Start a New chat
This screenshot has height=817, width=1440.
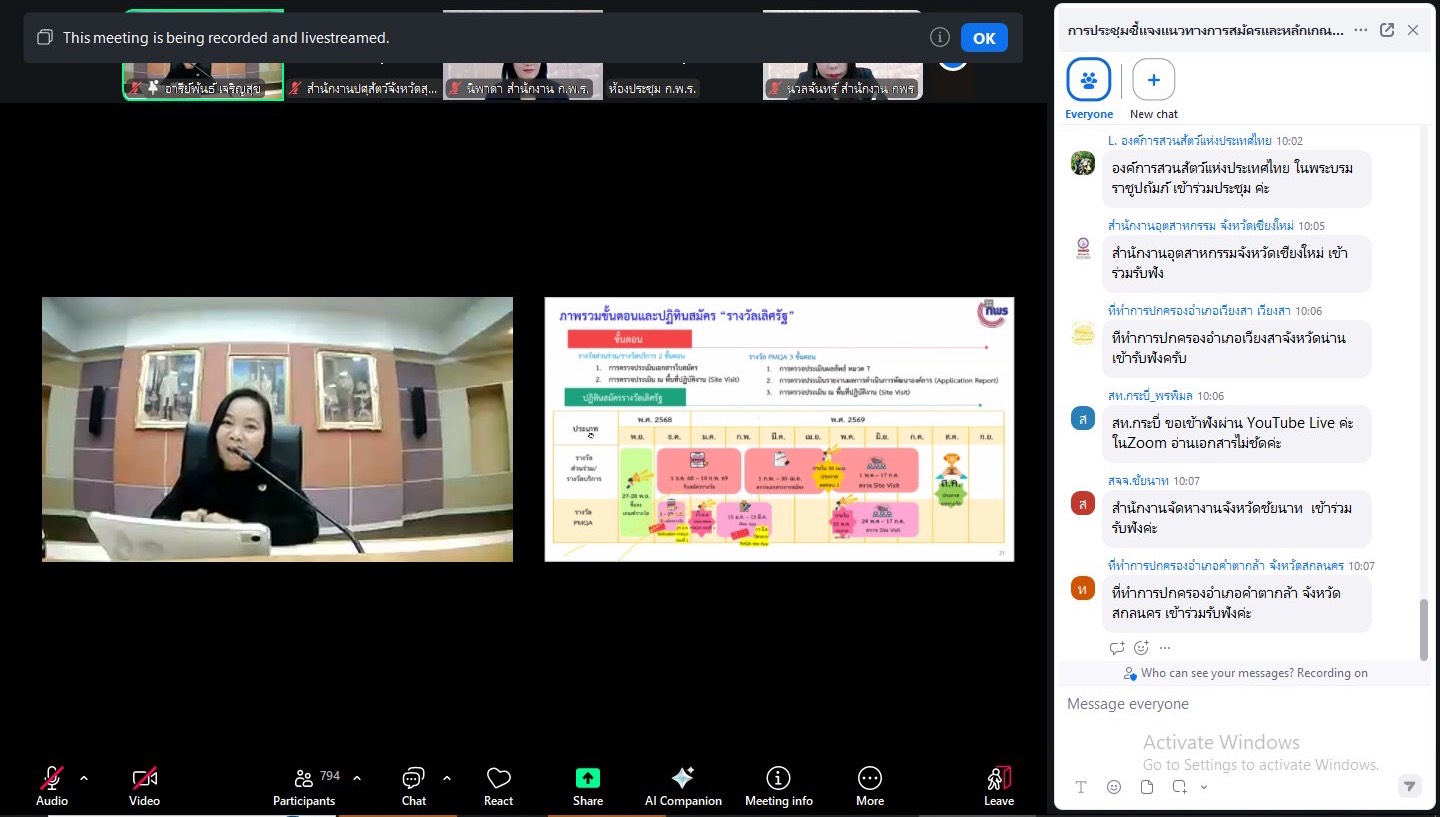(x=1153, y=80)
